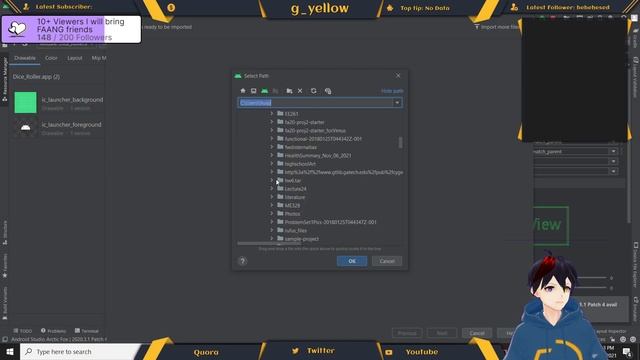Open the TODO tool window
This screenshot has width=640, height=360.
[x=22, y=331]
